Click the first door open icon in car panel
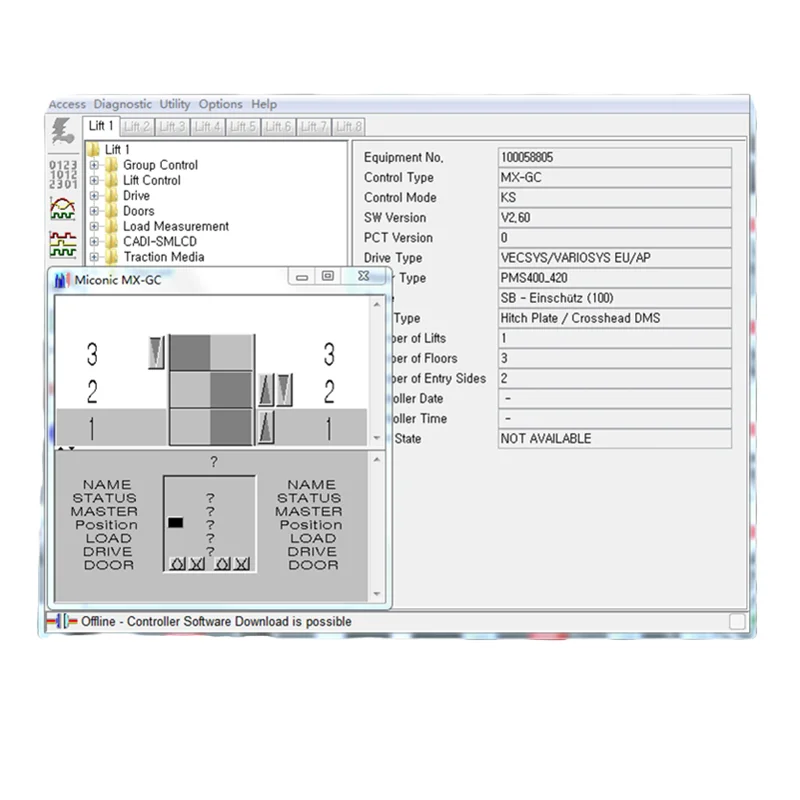 (x=177, y=563)
